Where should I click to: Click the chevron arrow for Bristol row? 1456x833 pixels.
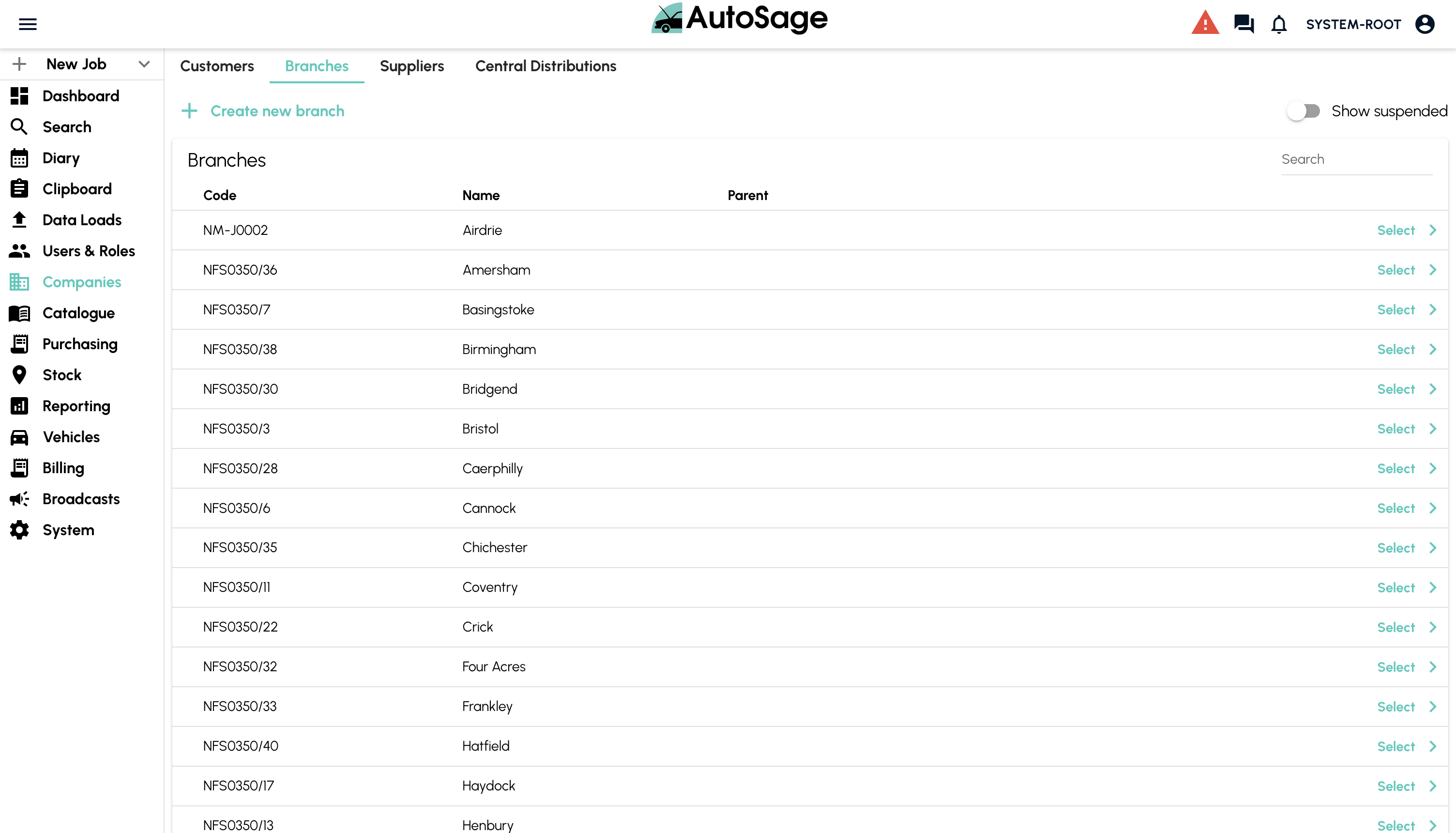1433,429
